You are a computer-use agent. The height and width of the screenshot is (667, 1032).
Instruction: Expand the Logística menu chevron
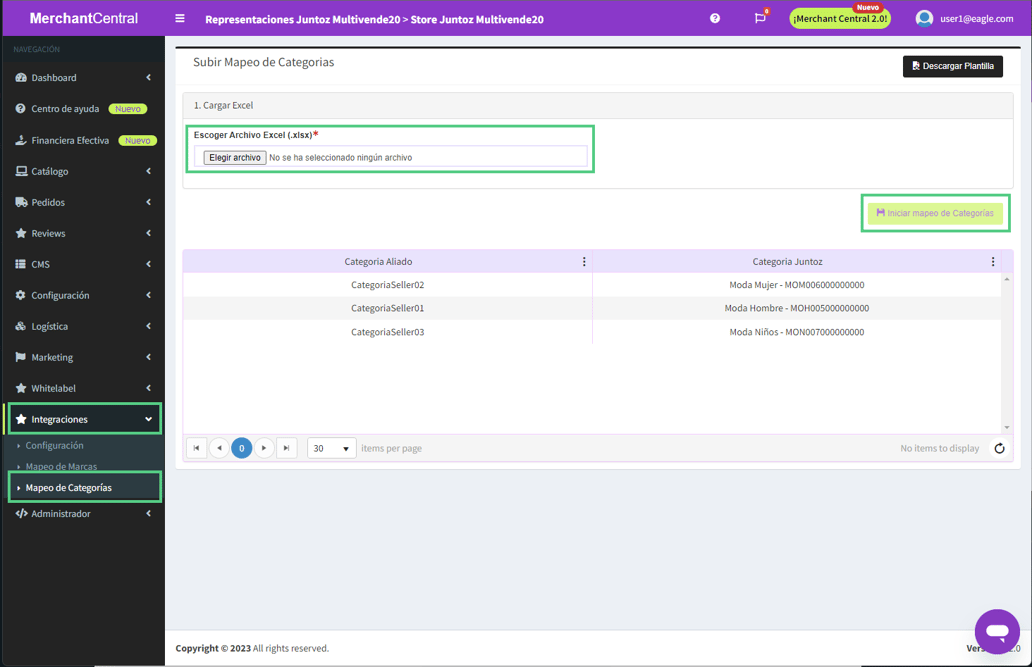click(148, 326)
